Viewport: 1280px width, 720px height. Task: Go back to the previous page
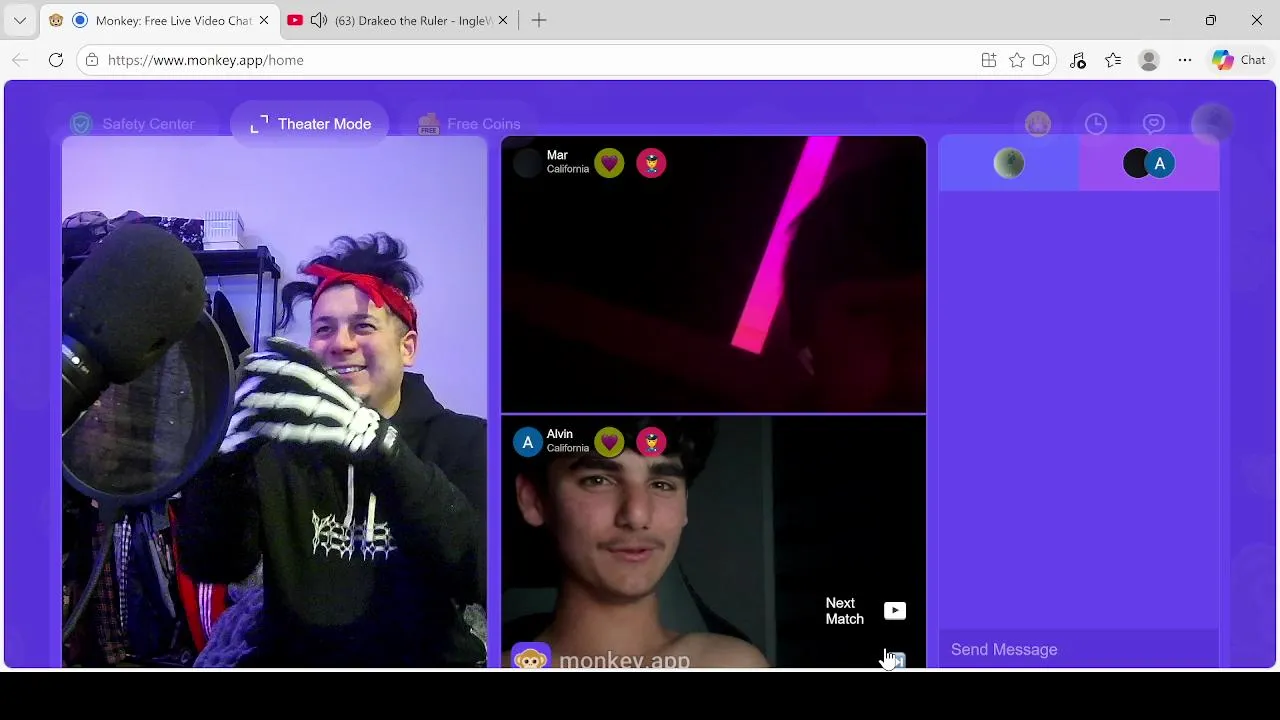20,60
